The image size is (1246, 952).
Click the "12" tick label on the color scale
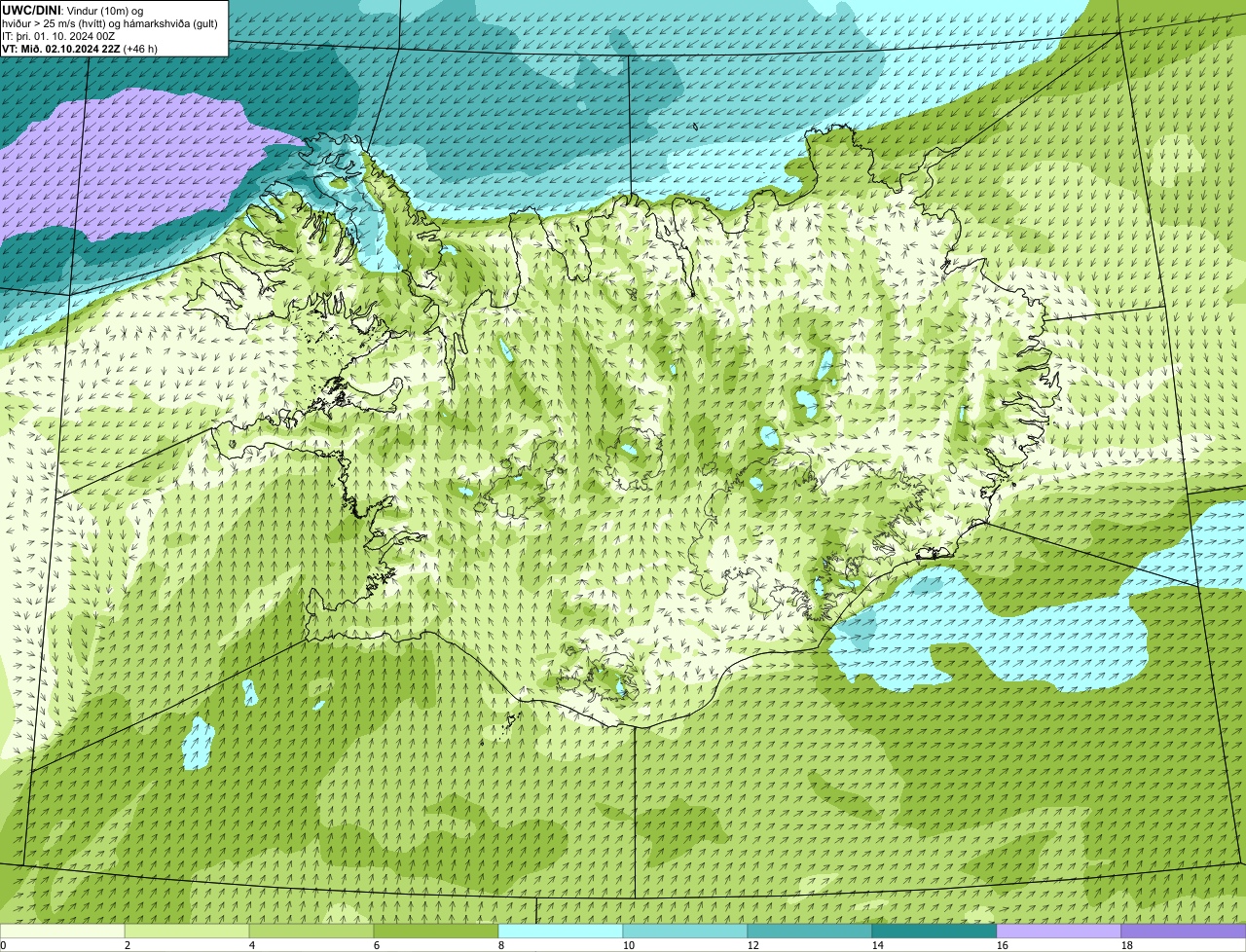pos(753,945)
